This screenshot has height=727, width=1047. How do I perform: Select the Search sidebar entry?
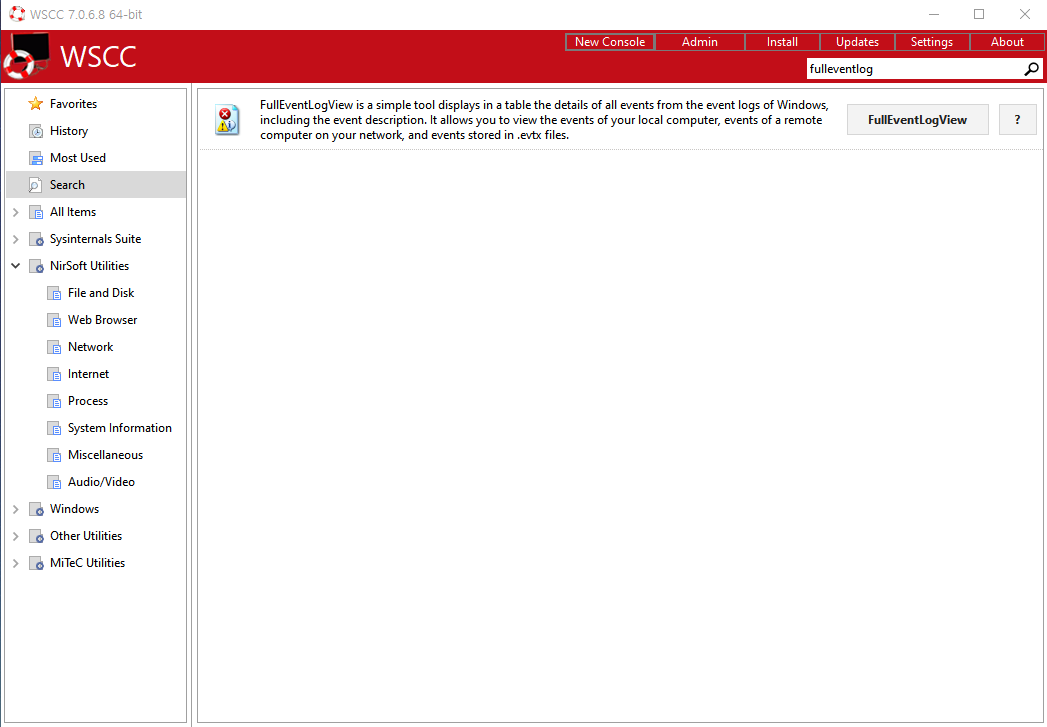96,185
